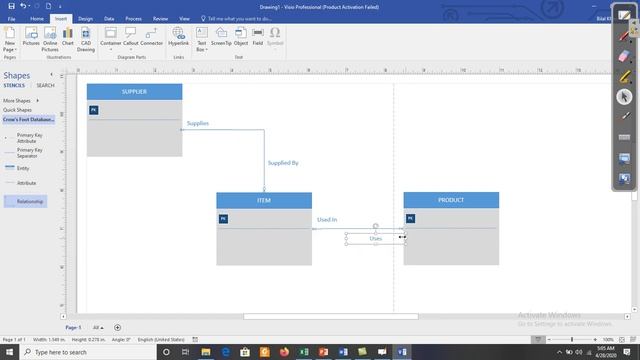
Task: Select the yellow highlighter annotation tool
Action: tap(624, 76)
